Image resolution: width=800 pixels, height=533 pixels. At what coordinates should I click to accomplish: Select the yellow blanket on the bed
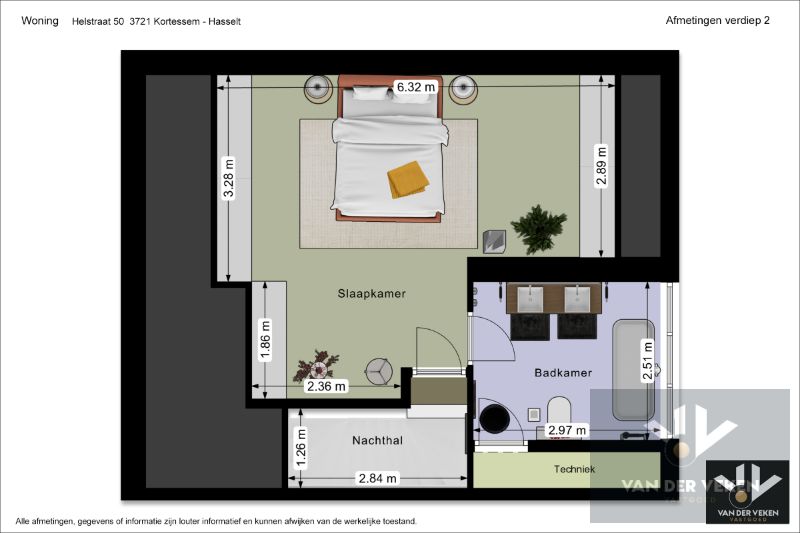pyautogui.click(x=408, y=180)
